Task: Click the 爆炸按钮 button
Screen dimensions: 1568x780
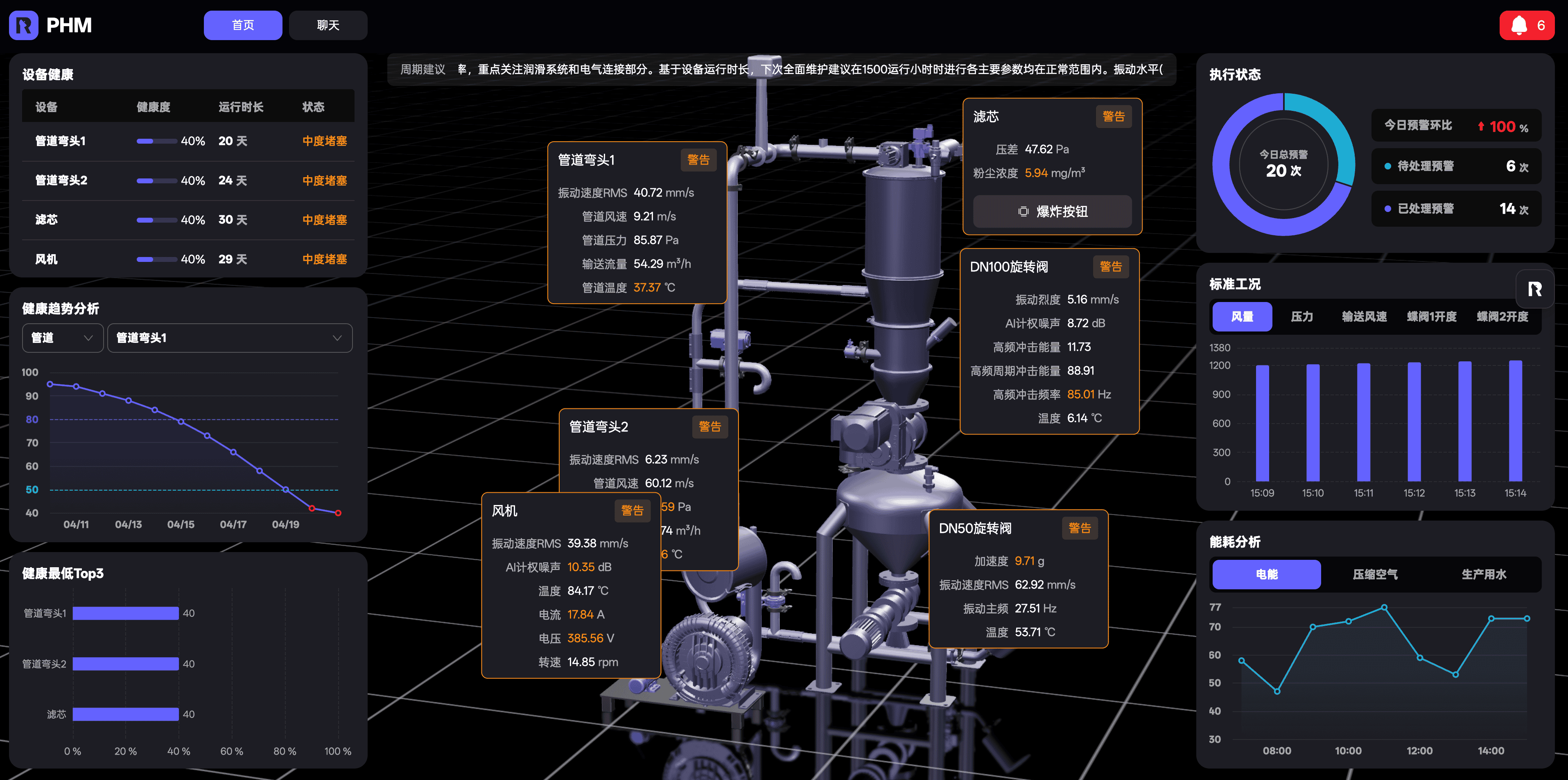Action: (x=1053, y=211)
